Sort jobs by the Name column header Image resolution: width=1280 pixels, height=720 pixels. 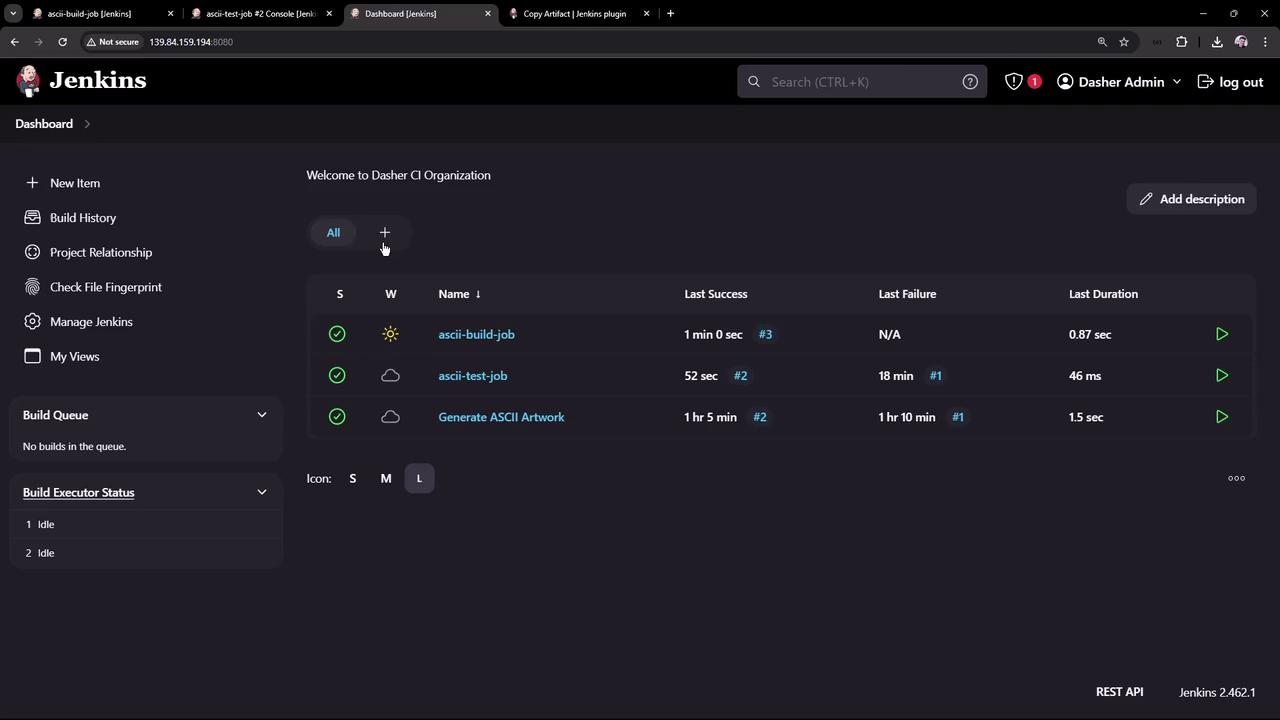[x=460, y=294]
